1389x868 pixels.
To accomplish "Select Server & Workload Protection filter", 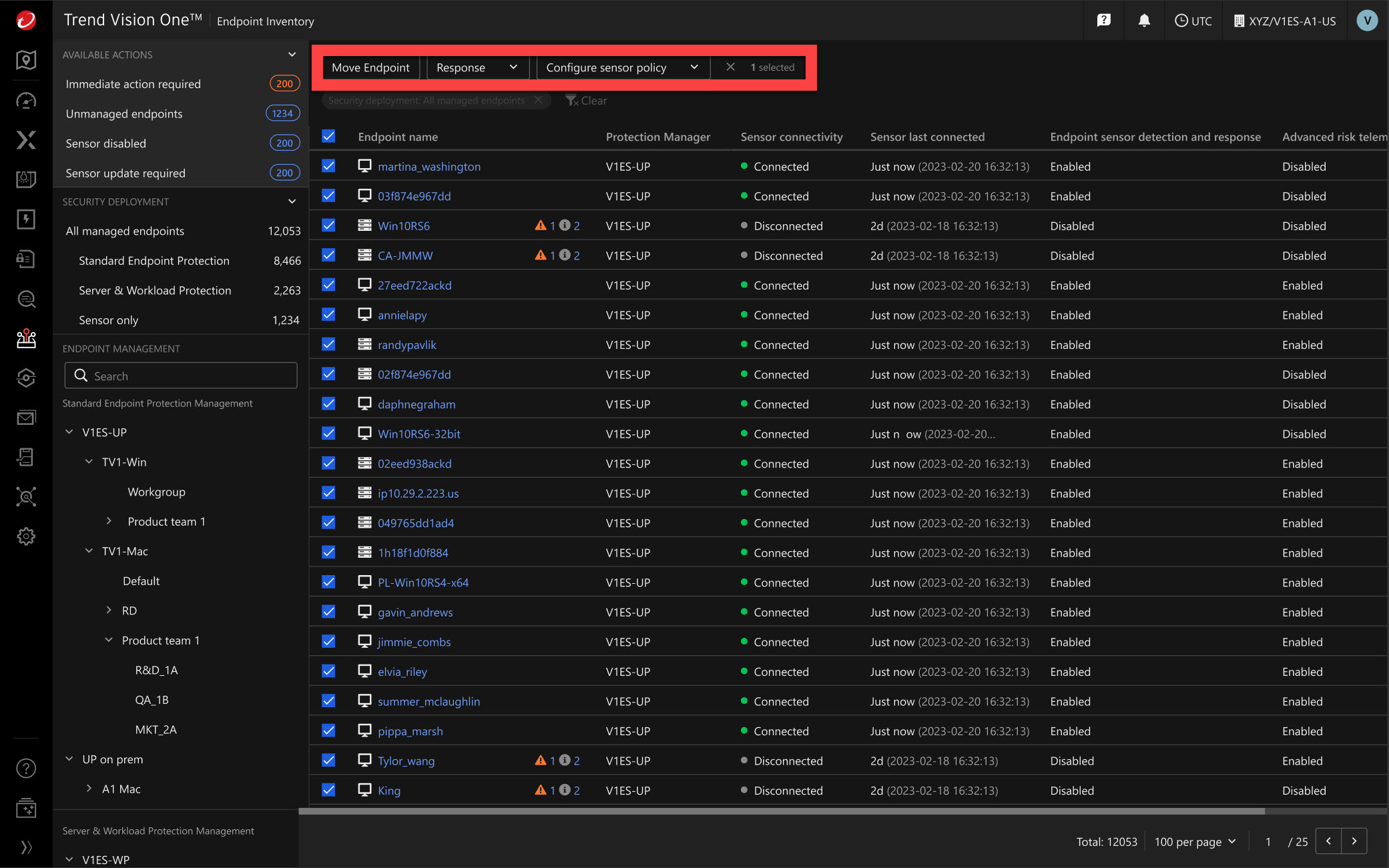I will (155, 290).
